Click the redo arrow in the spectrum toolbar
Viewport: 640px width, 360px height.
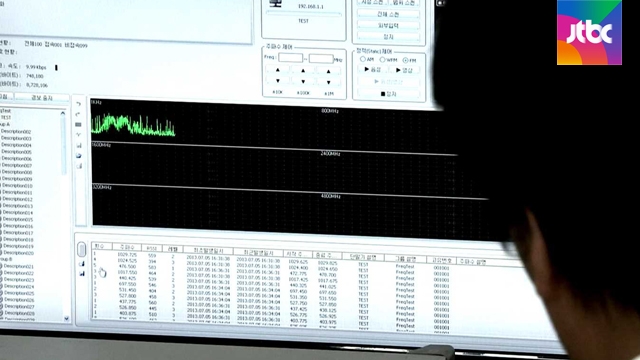tap(78, 114)
